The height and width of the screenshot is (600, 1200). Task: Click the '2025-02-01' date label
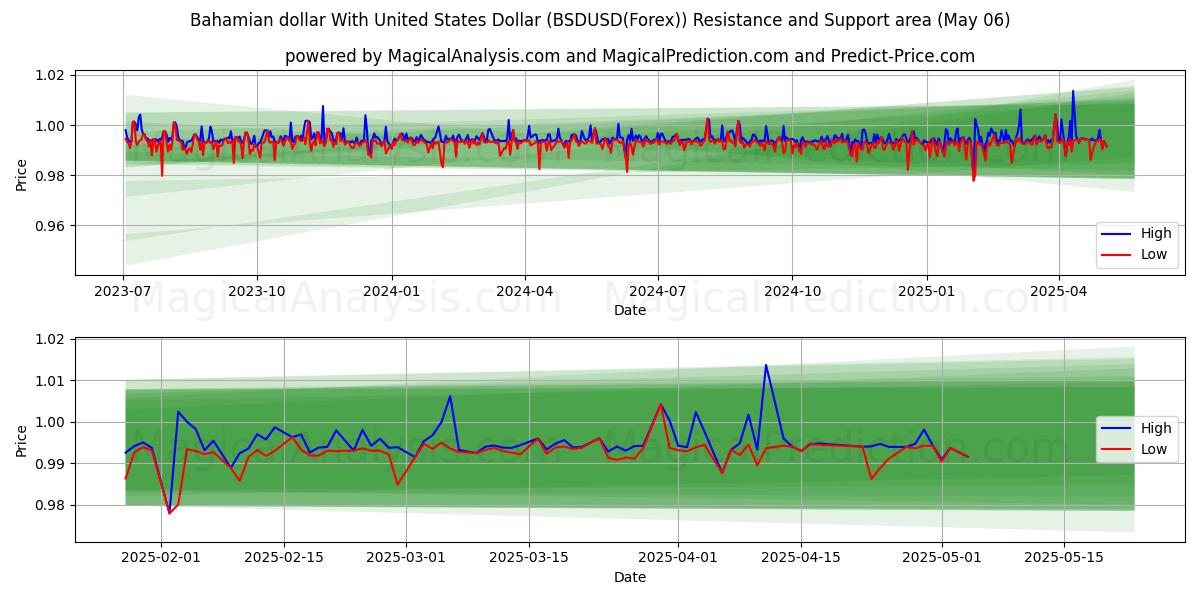pos(161,558)
